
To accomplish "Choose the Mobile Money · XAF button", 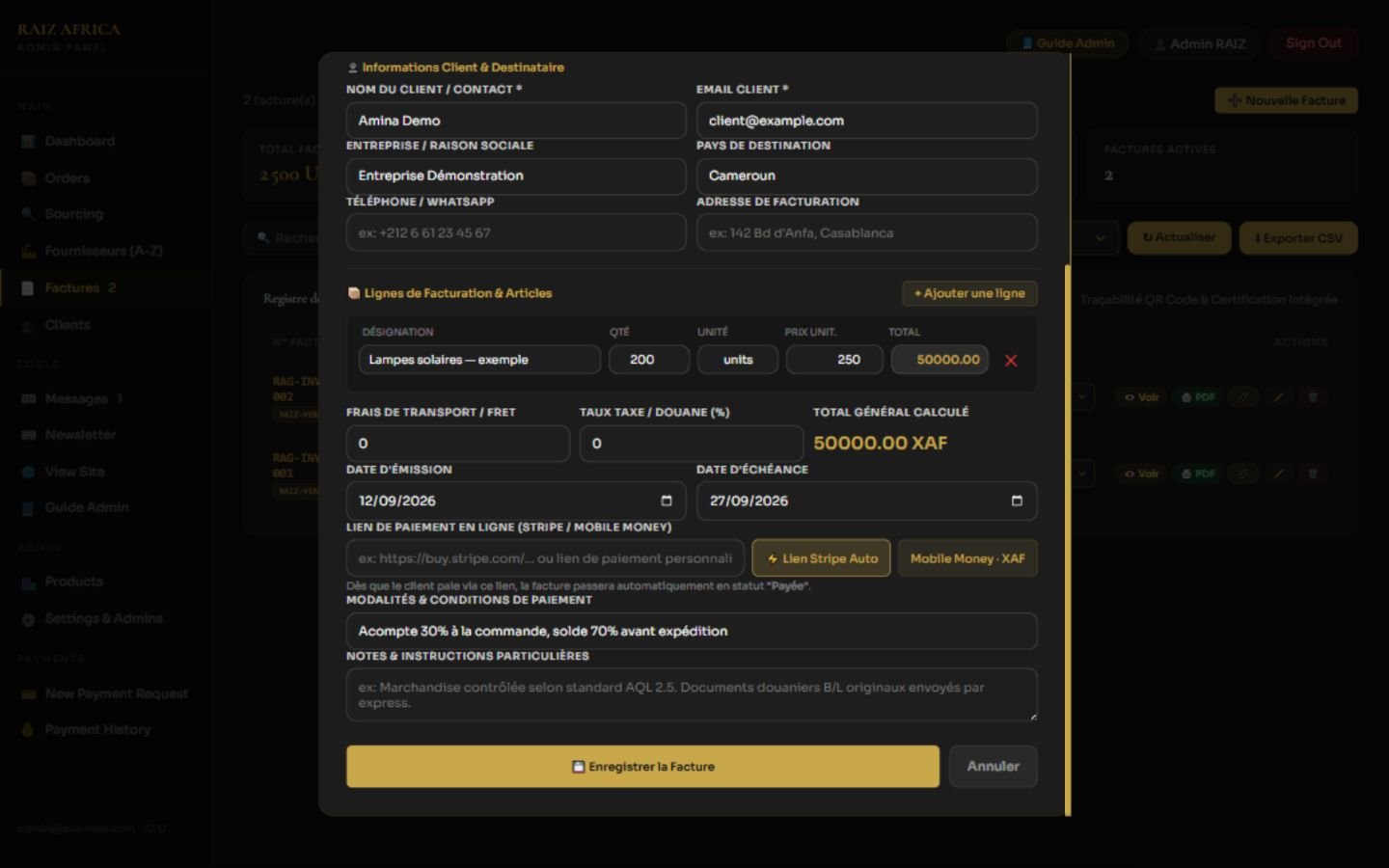I will coord(967,558).
